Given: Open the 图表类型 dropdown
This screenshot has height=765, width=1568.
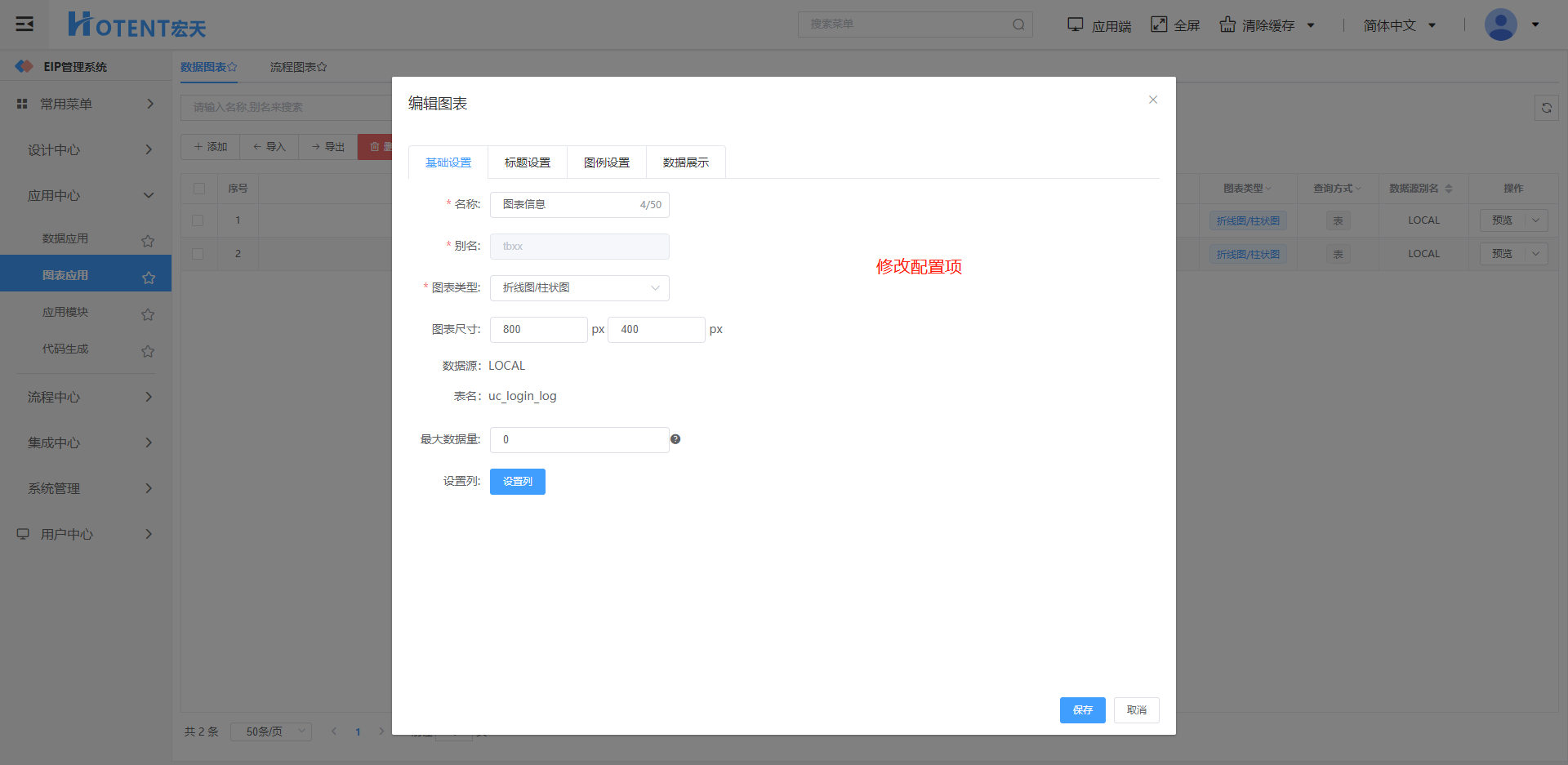Looking at the screenshot, I should 579,288.
